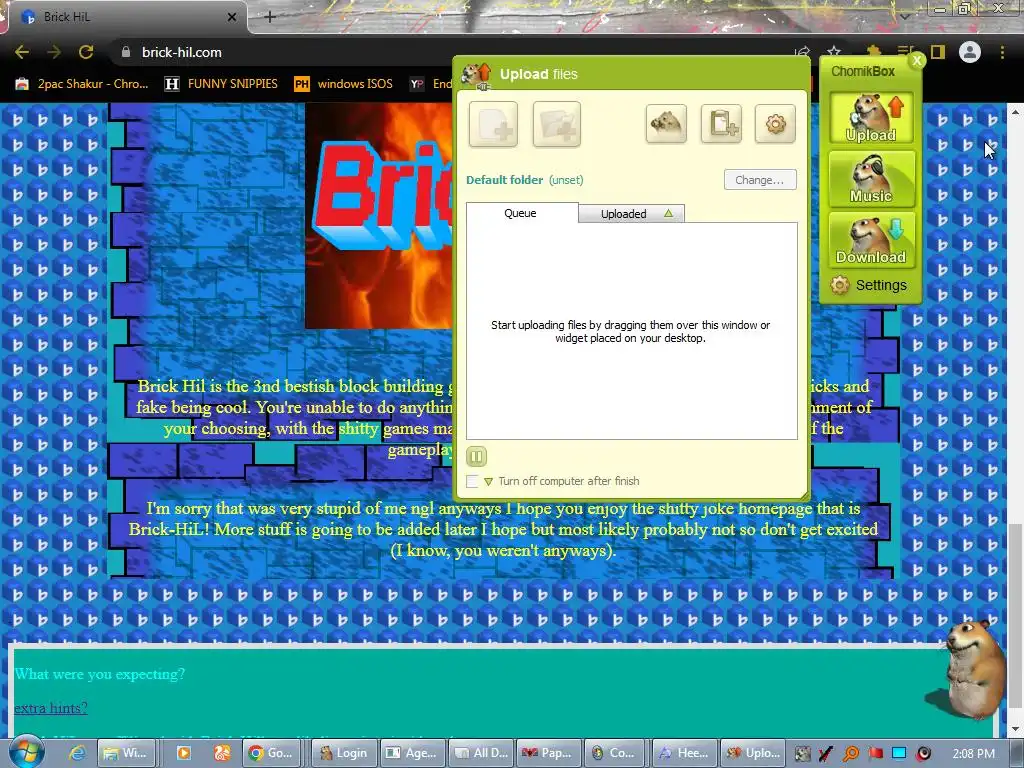Open the media player taskbar icon
Screen dimensions: 1024x768
(x=184, y=753)
